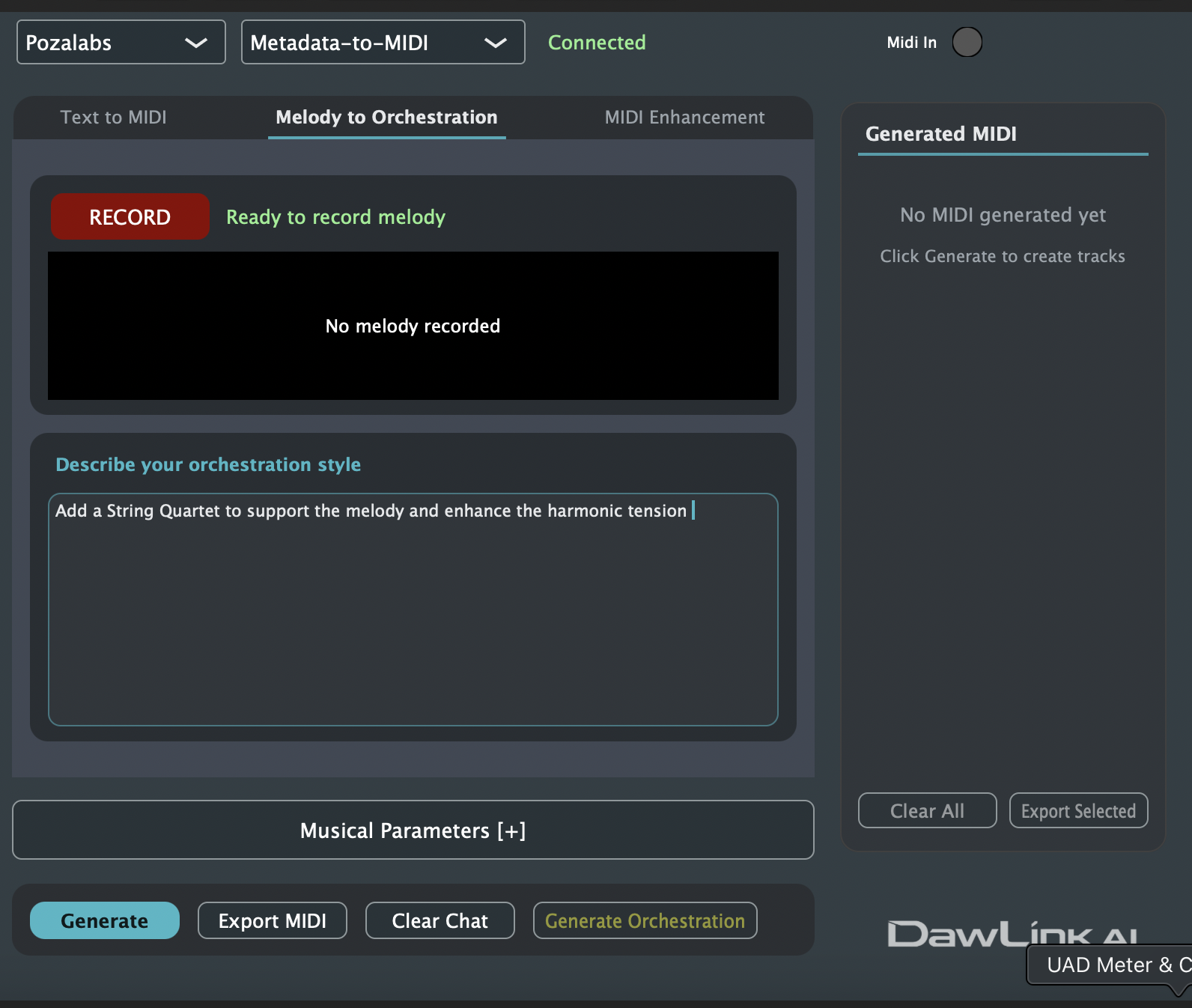Click Export Selected

[x=1078, y=810]
